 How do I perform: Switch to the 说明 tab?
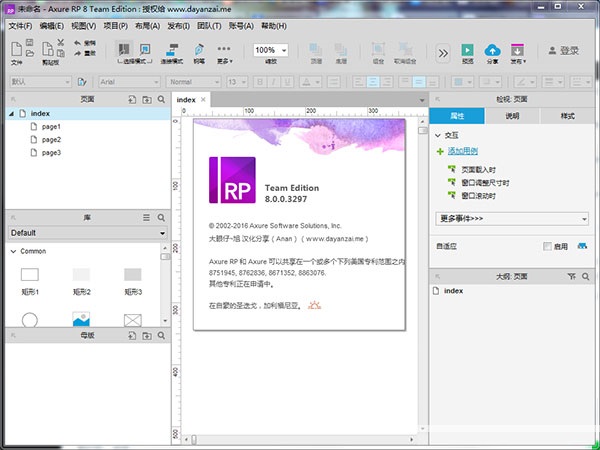[x=512, y=116]
